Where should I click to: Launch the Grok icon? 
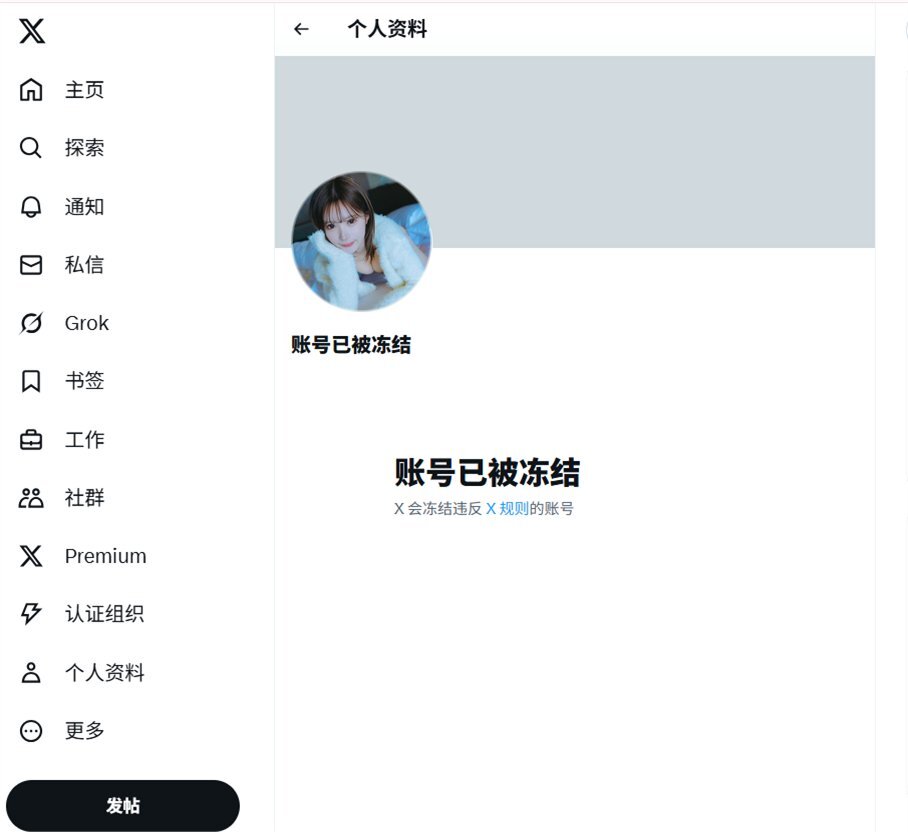click(31, 323)
